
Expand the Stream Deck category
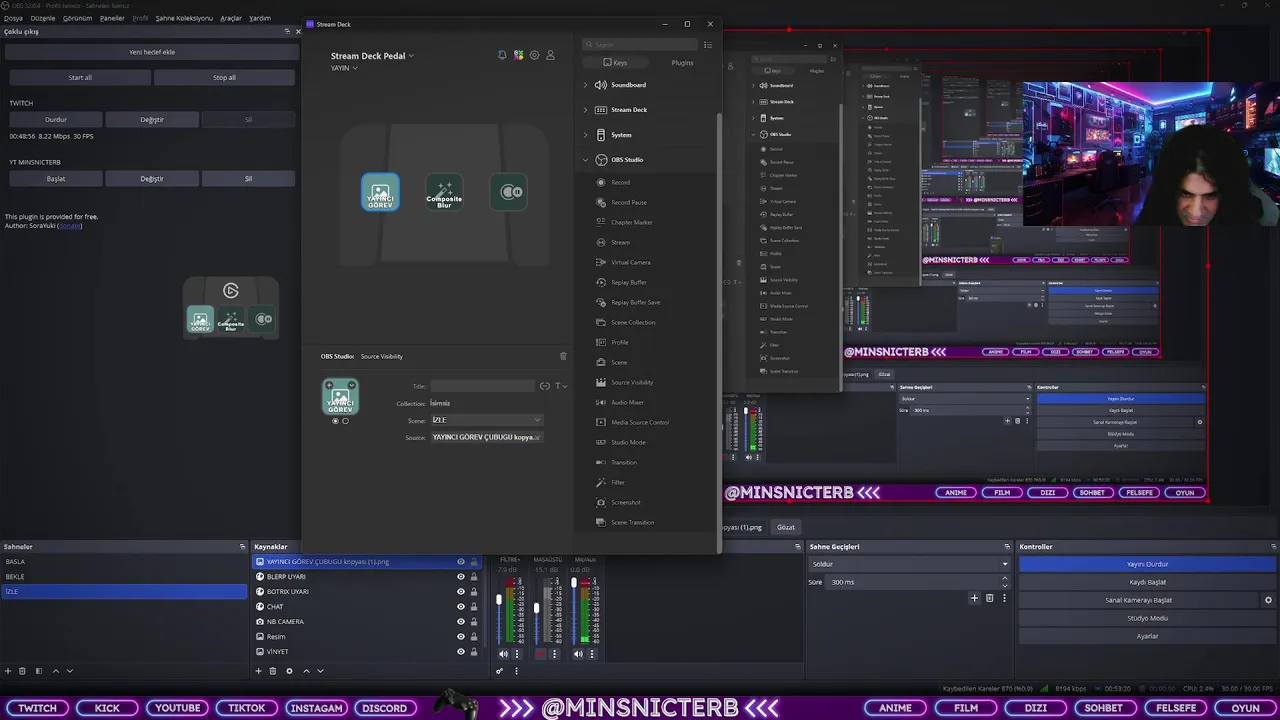coord(586,110)
